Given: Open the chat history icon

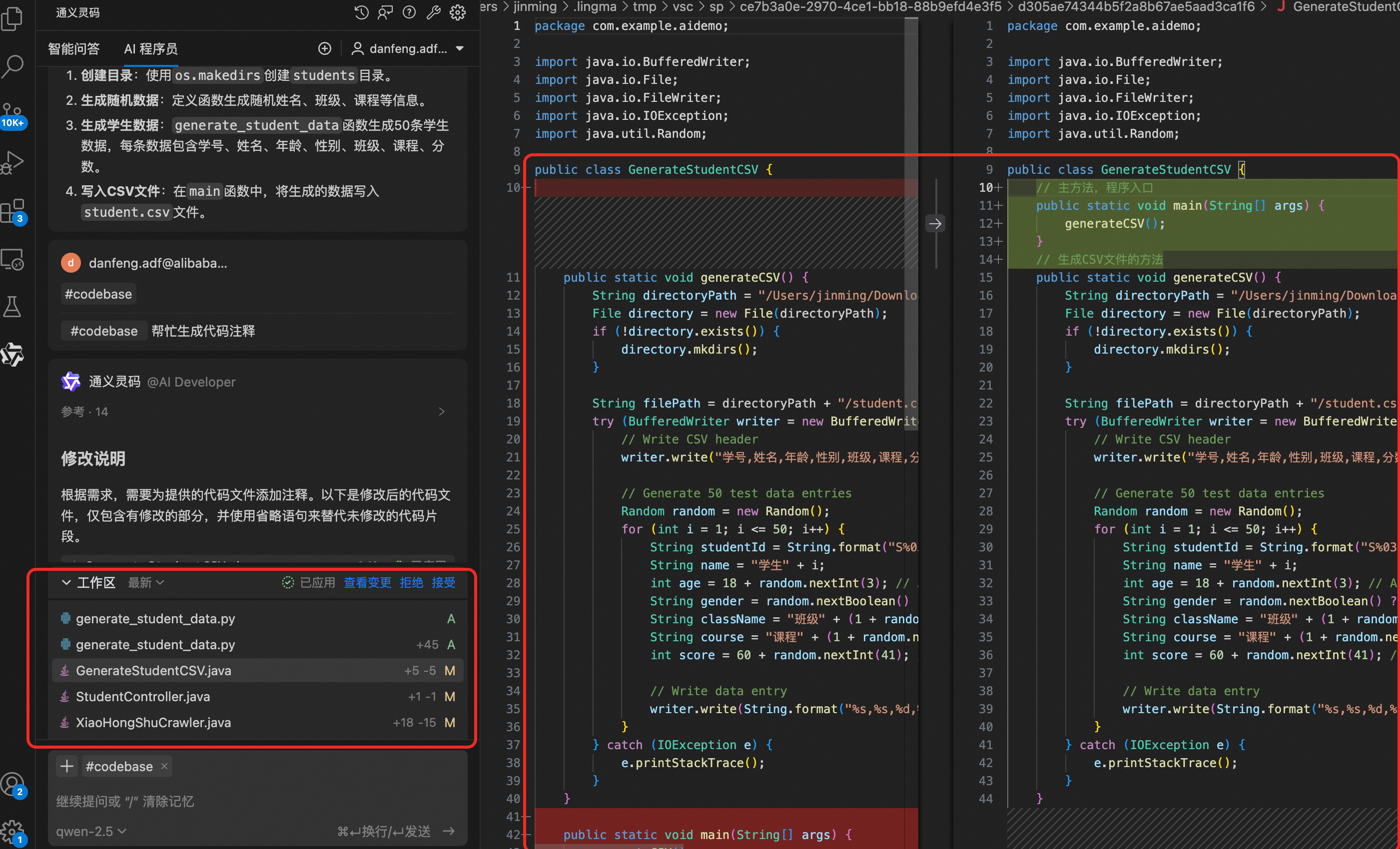Looking at the screenshot, I should click(x=361, y=12).
